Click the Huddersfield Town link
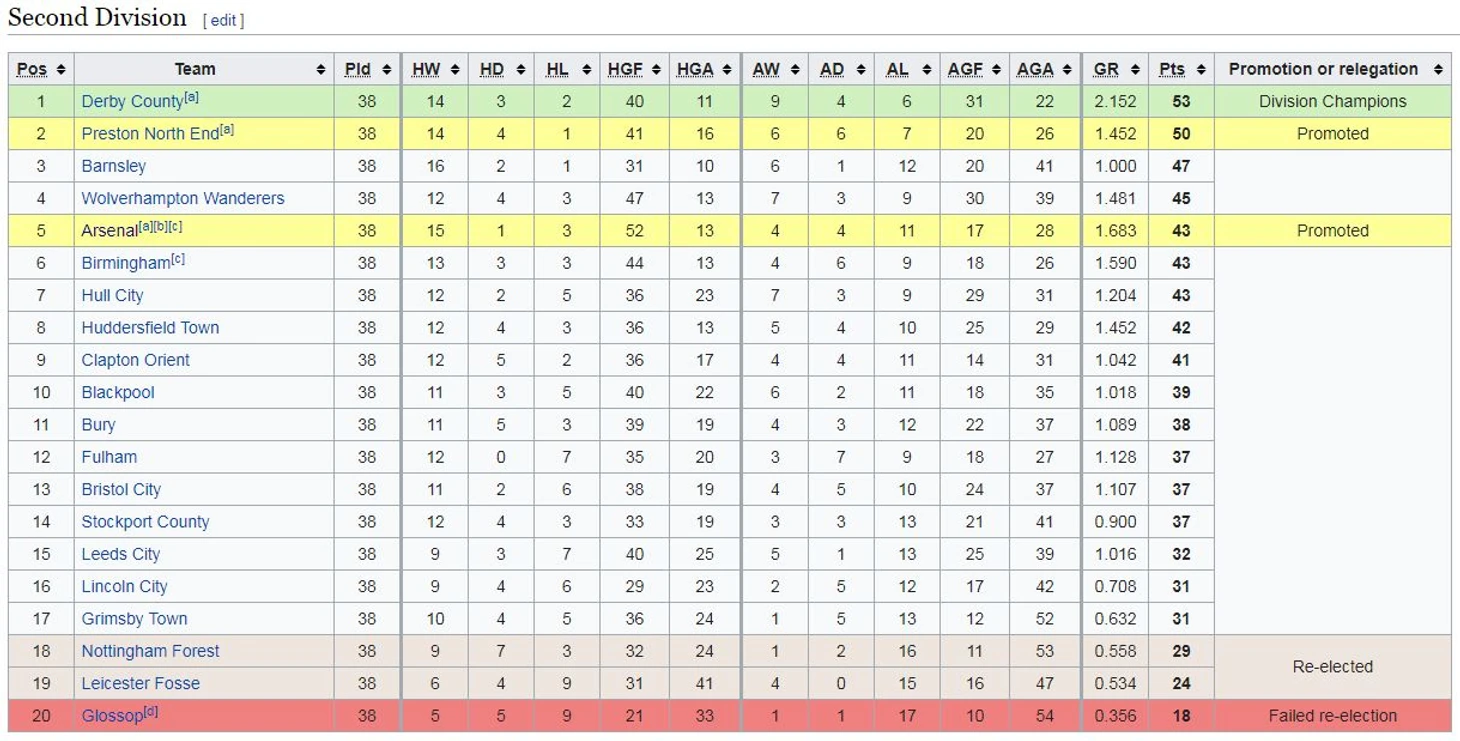Screen dimensions: 1460x741 [x=150, y=328]
